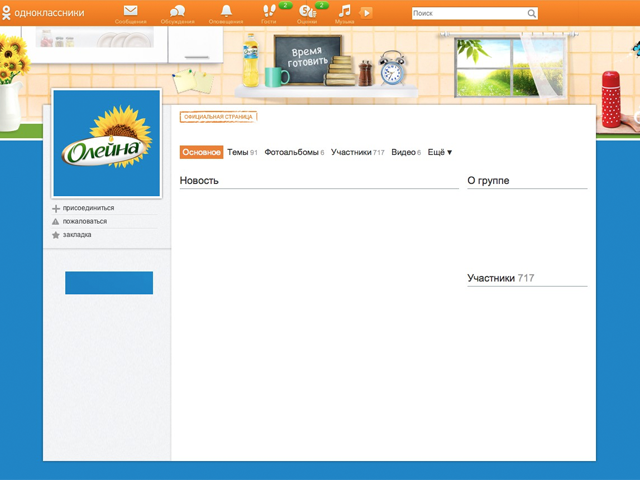The width and height of the screenshot is (640, 480).
Task: Click the green badge above Оценки
Action: 322,5
